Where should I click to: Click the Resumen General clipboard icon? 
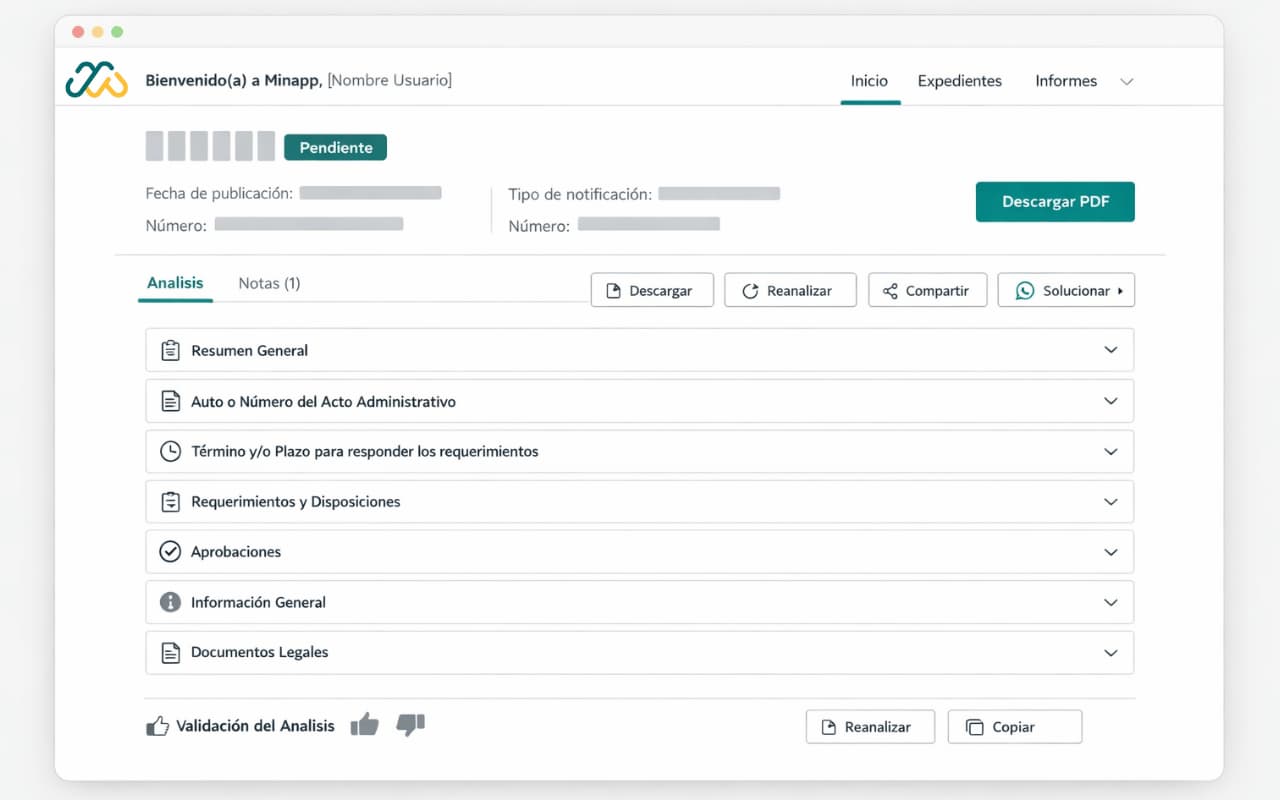[170, 350]
